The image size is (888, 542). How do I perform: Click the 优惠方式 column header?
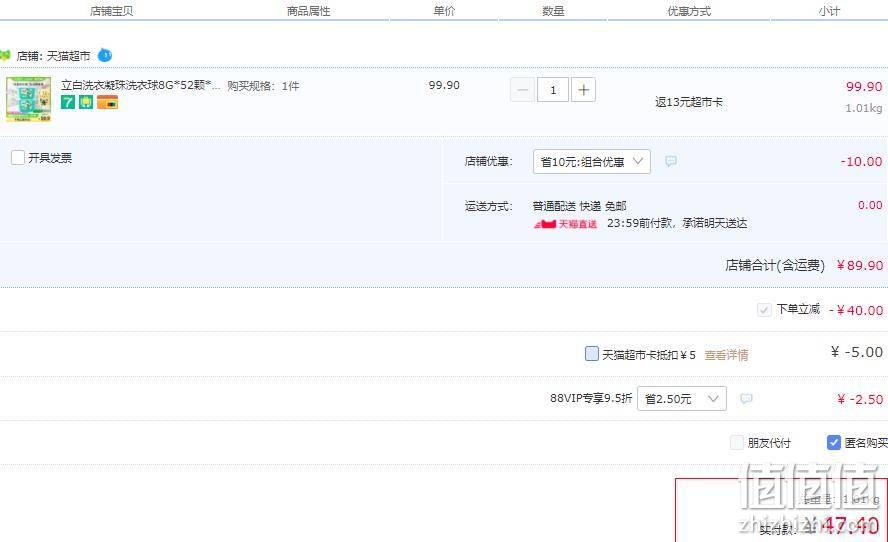689,11
